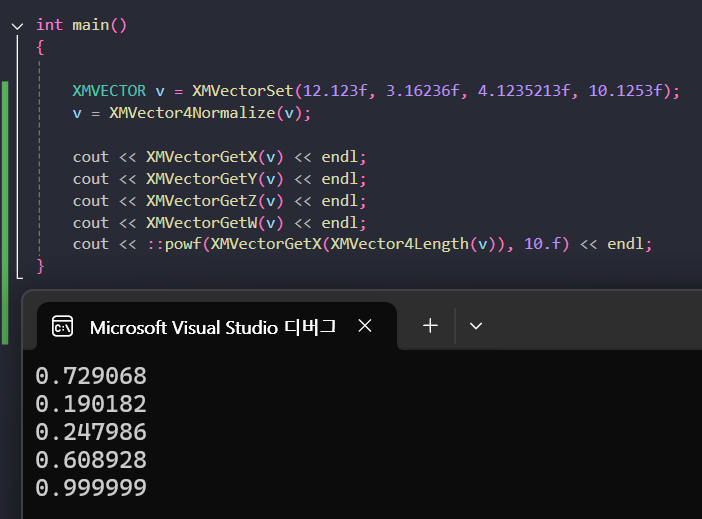Click console output 0.999999
Screen dimensions: 702x519
point(91,488)
